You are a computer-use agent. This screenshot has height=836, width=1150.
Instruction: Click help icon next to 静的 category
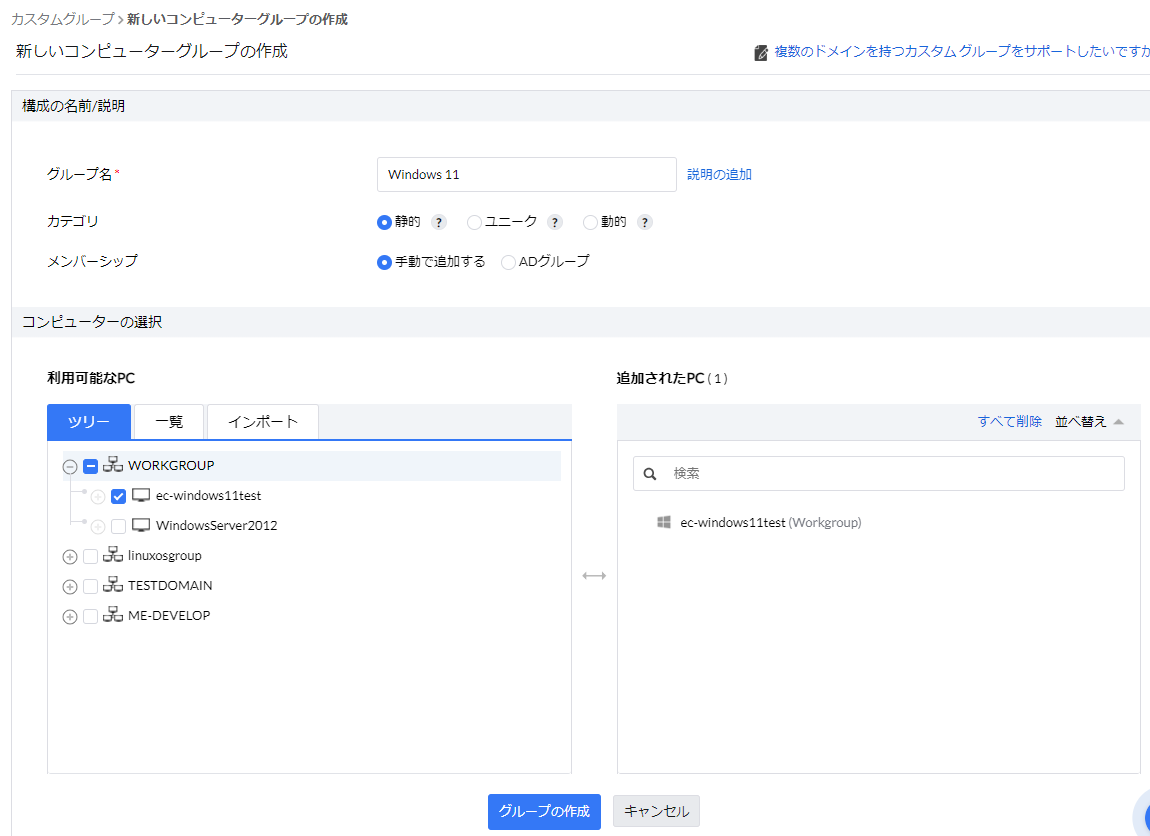tap(439, 222)
